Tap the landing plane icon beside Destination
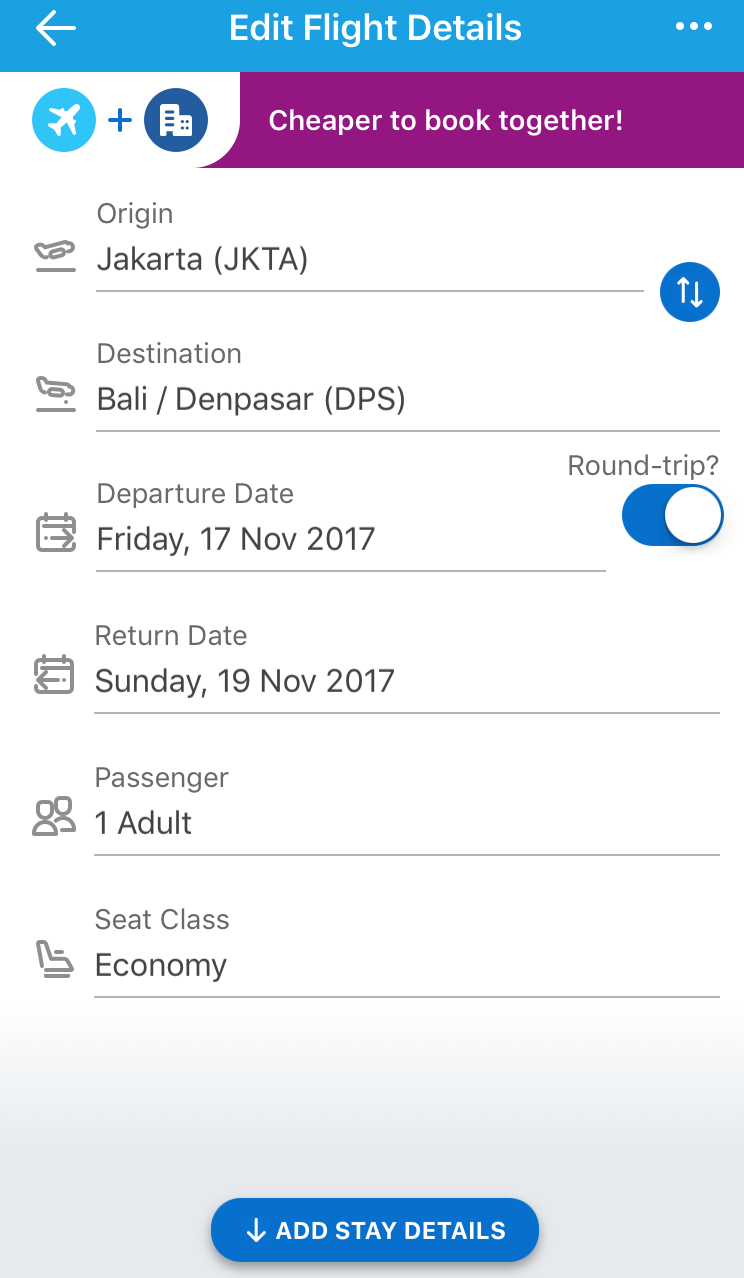744x1278 pixels. [x=55, y=395]
